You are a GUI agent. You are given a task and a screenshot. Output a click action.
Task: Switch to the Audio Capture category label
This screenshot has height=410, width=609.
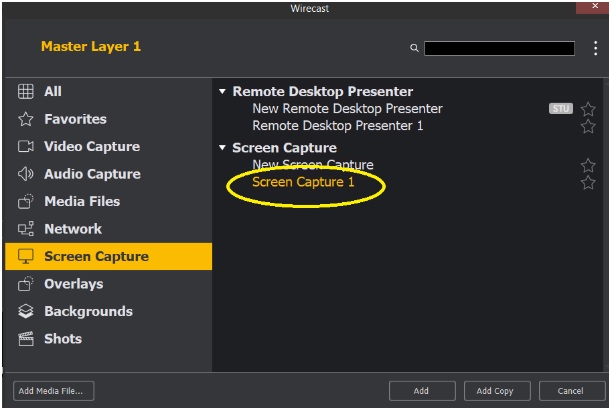pos(92,174)
